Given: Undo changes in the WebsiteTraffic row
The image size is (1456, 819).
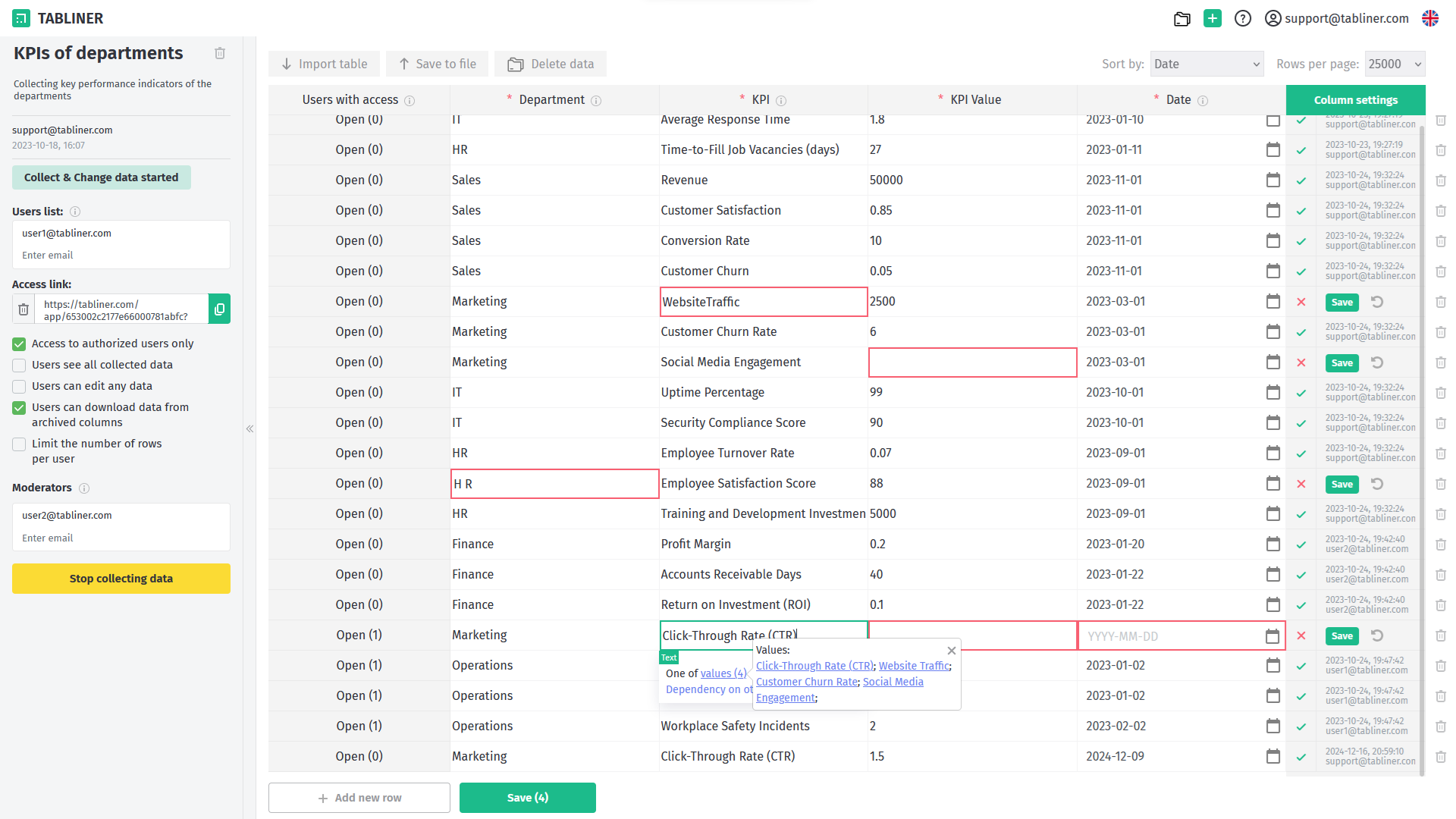Looking at the screenshot, I should 1377,302.
